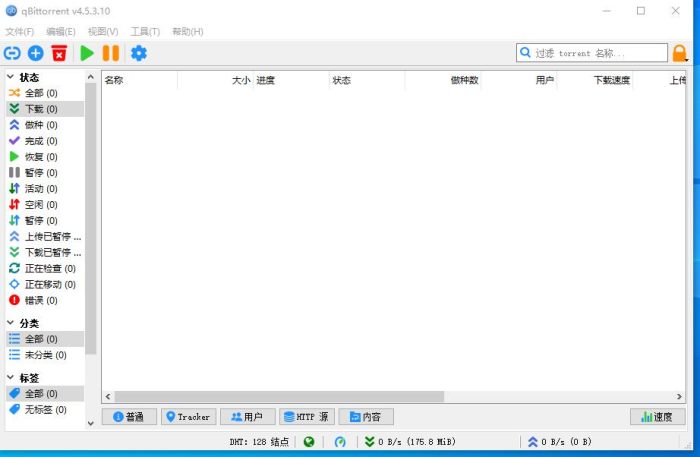Switch to the 普通 tab
The image size is (700, 457).
(129, 417)
